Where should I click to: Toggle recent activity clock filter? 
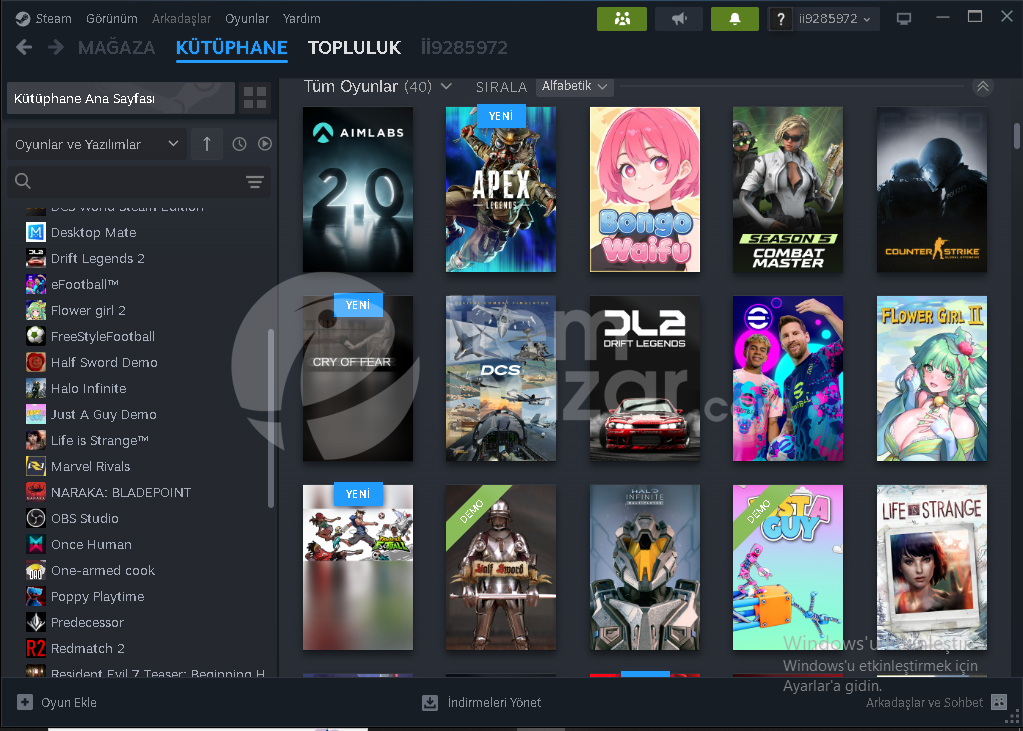(x=239, y=144)
